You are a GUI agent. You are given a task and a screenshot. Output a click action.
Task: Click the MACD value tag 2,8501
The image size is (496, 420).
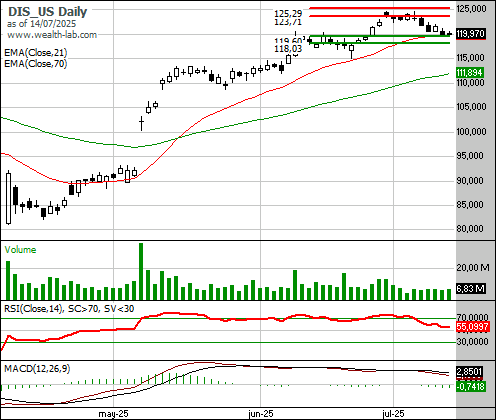pos(469,372)
